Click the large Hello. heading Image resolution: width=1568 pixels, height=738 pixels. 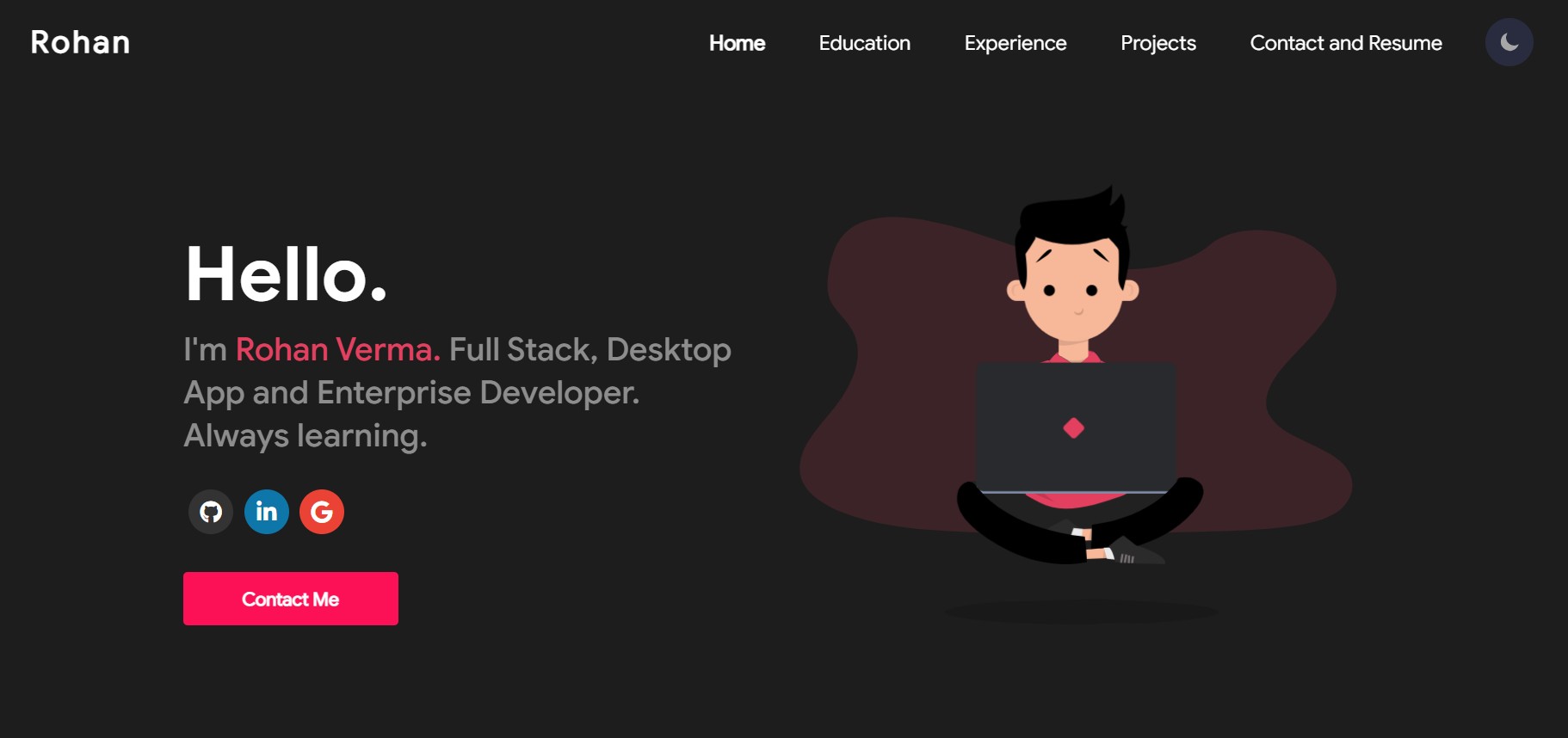coord(286,274)
